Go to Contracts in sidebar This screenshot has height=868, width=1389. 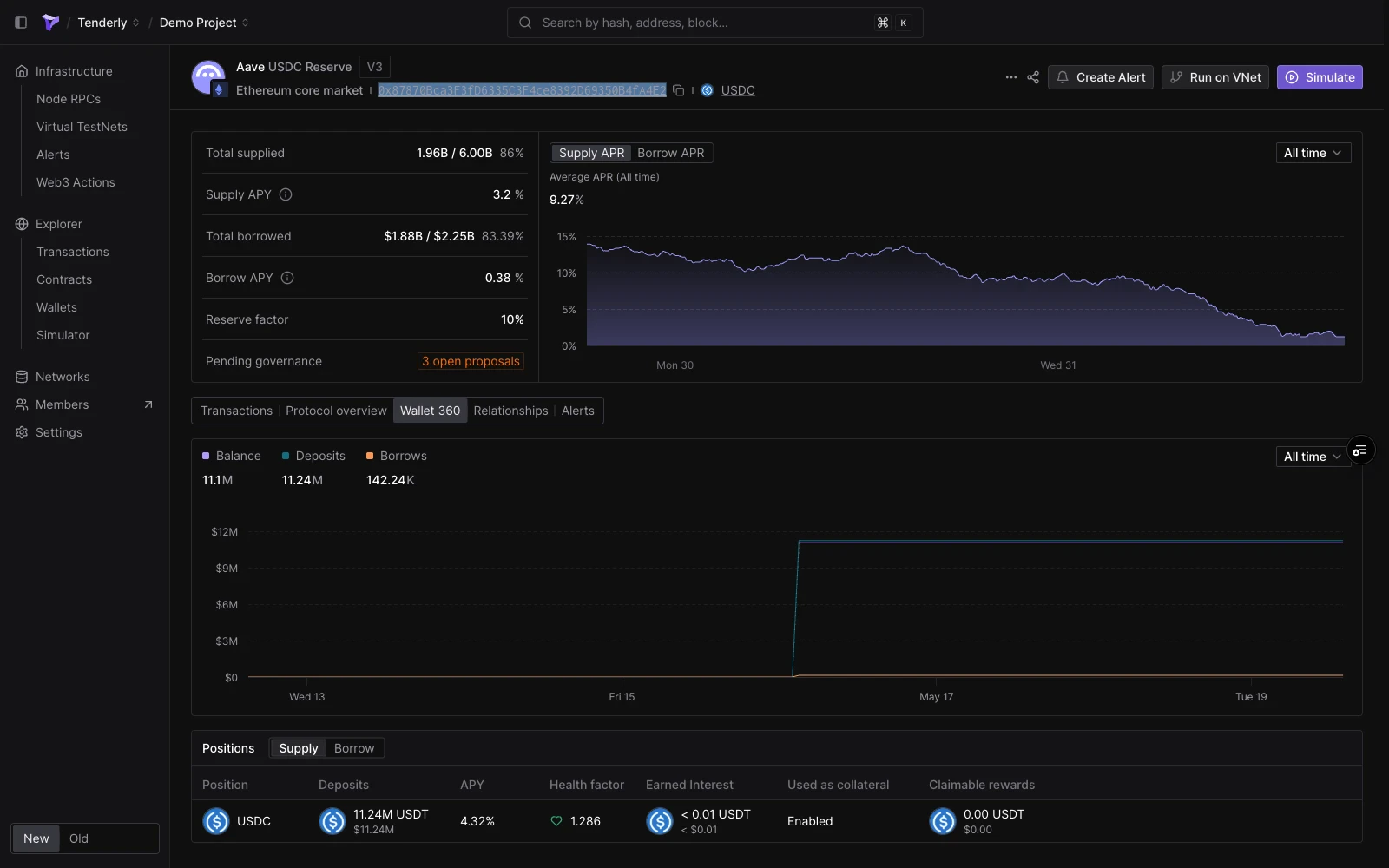pyautogui.click(x=64, y=279)
